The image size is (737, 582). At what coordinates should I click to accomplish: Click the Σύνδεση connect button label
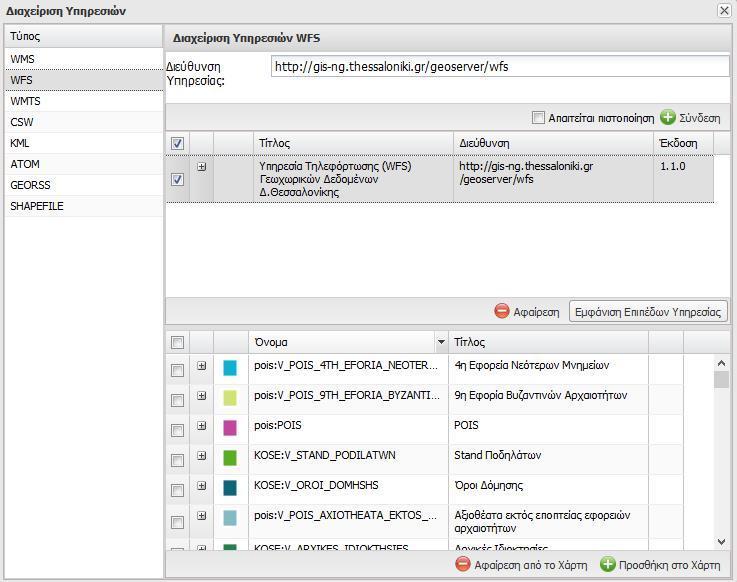tap(699, 118)
